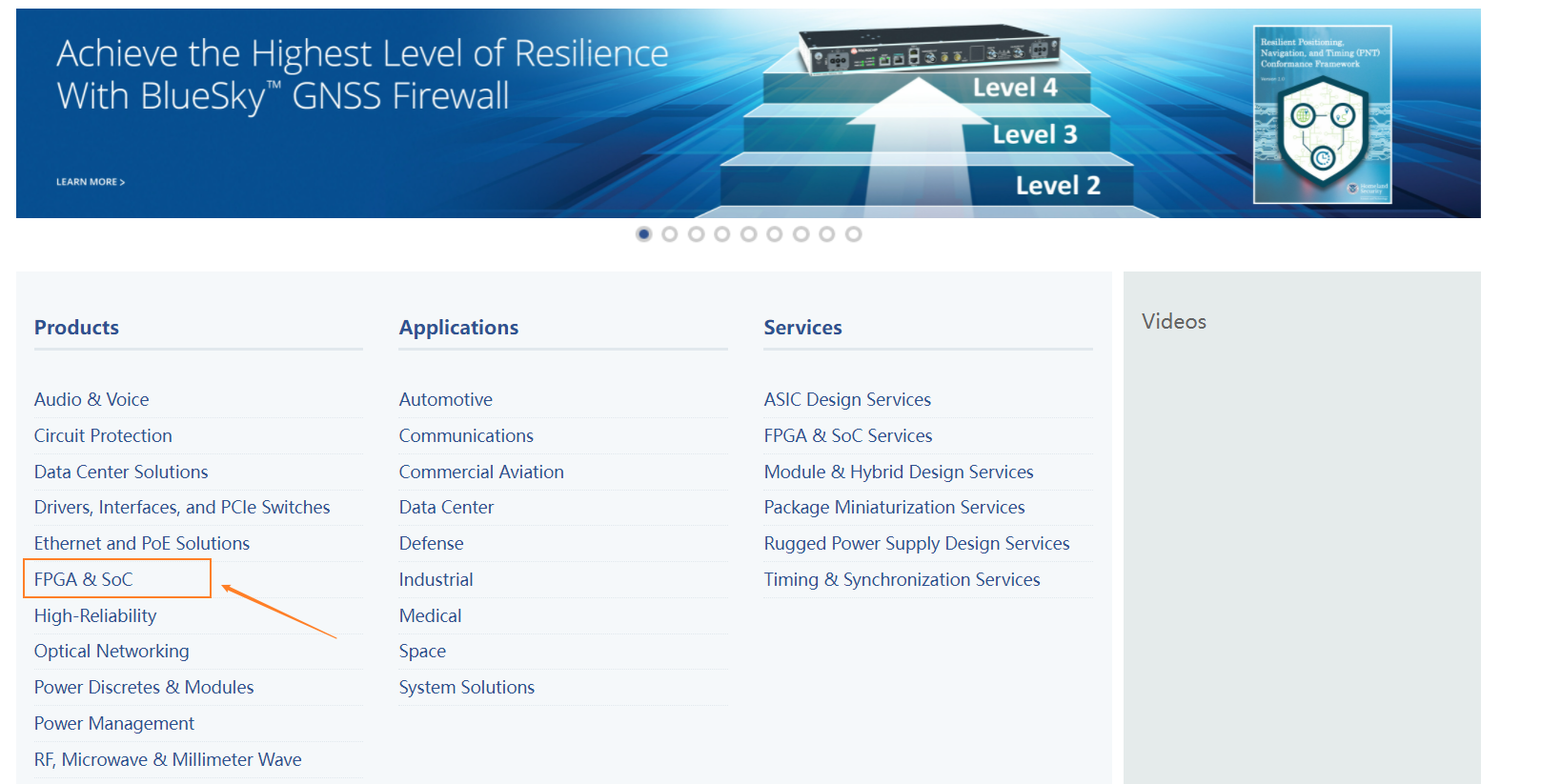Select the second carousel dot
This screenshot has width=1541, height=784.
click(x=670, y=234)
